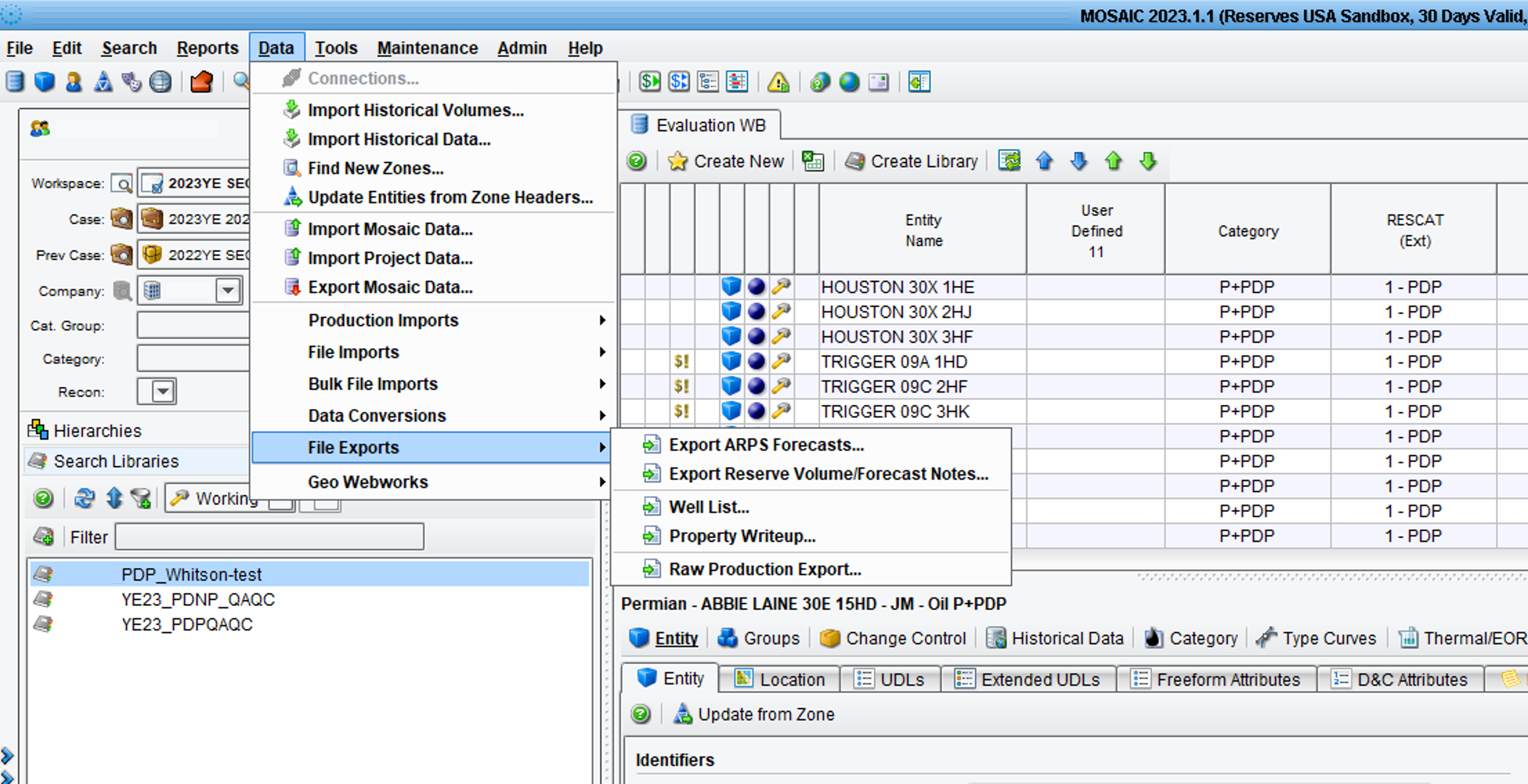Click the green down arrow icon

1148,161
